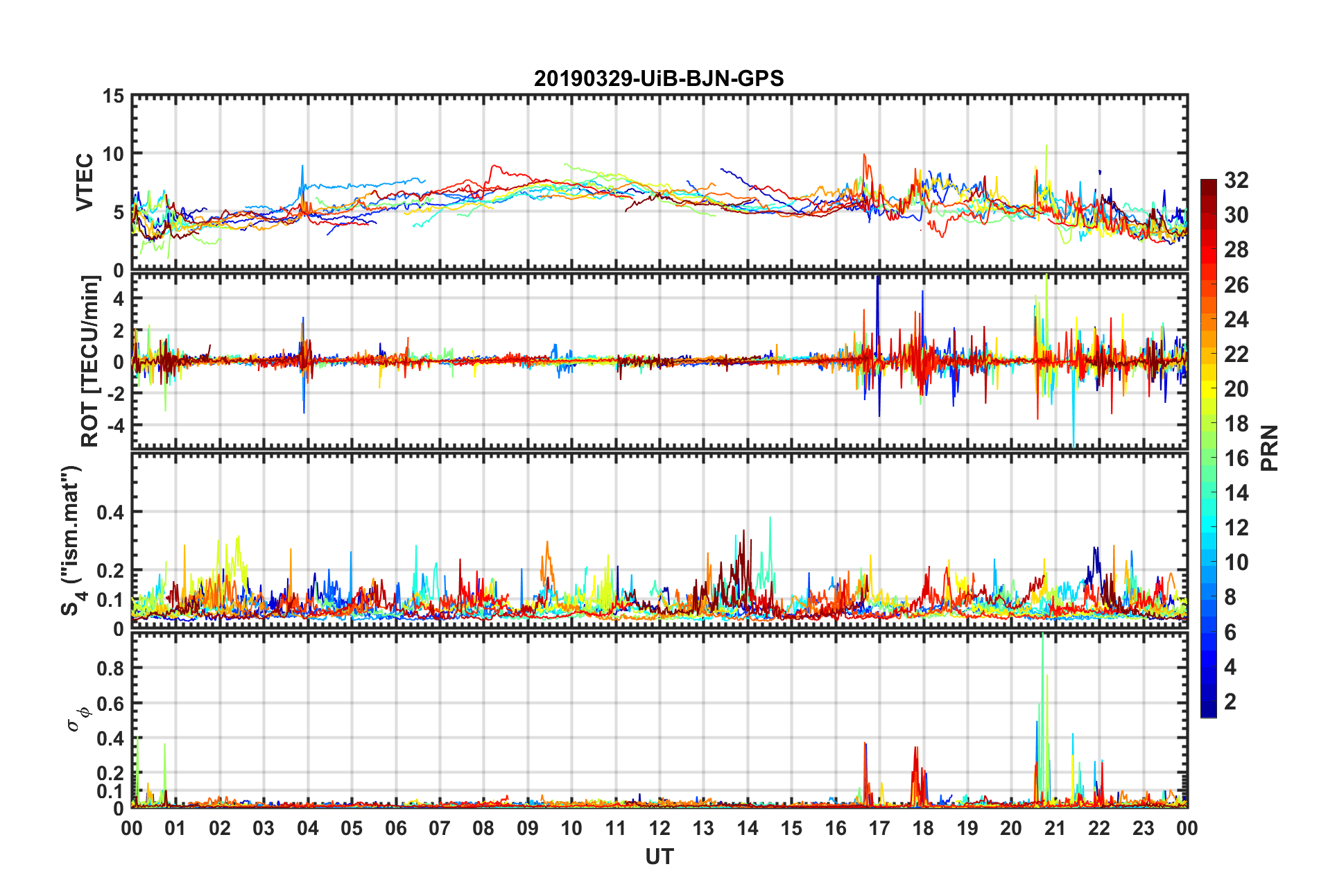Viewport: 1319px width, 896px height.
Task: Click the sigma phi y-axis label
Action: coord(78,719)
